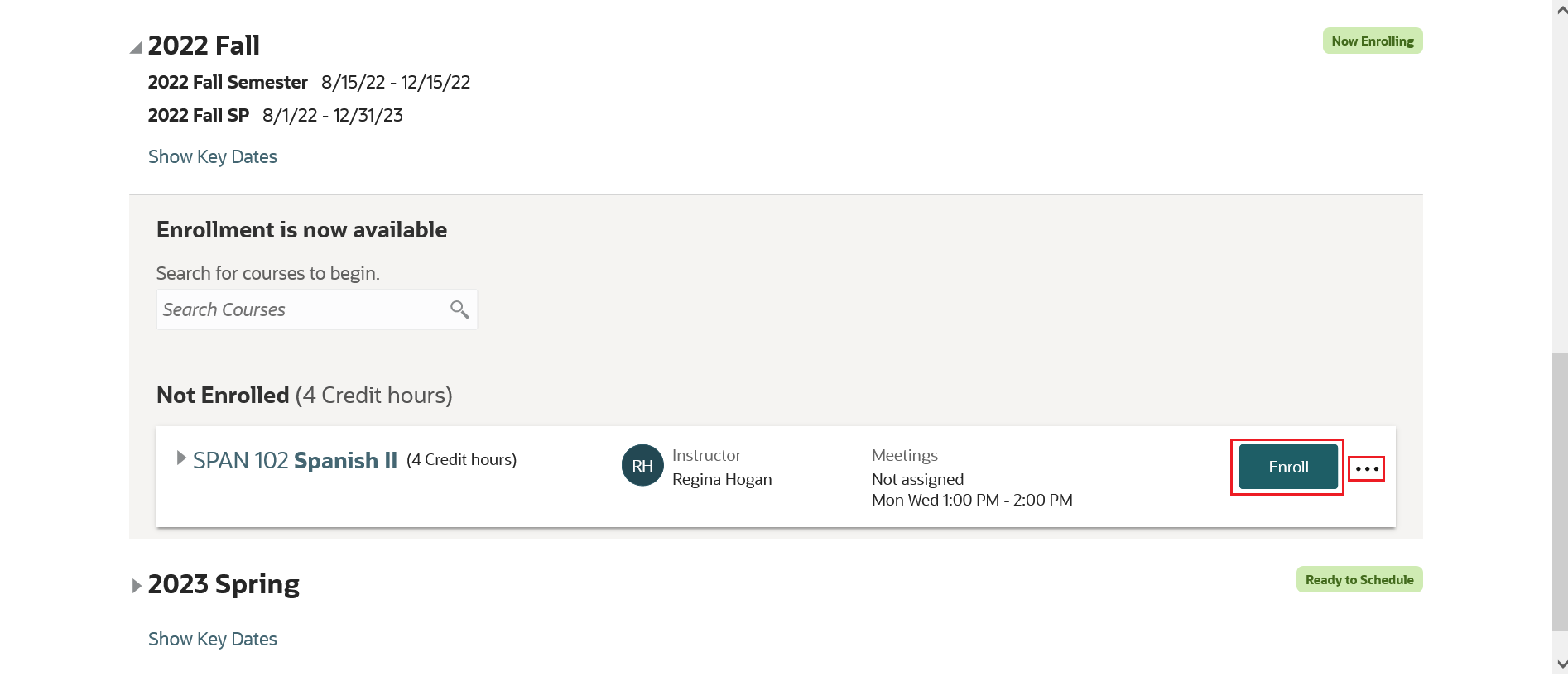Viewport: 1568px width, 681px height.
Task: Click the Now Enrolling status badge
Action: tap(1372, 41)
